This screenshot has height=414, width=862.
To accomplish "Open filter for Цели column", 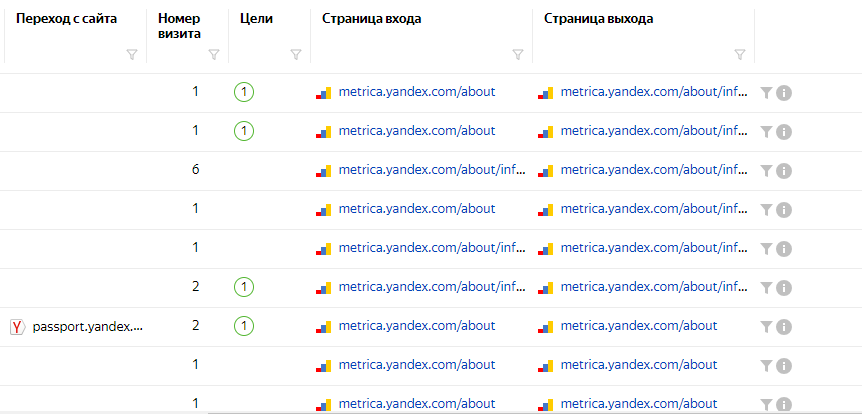I will pyautogui.click(x=296, y=54).
